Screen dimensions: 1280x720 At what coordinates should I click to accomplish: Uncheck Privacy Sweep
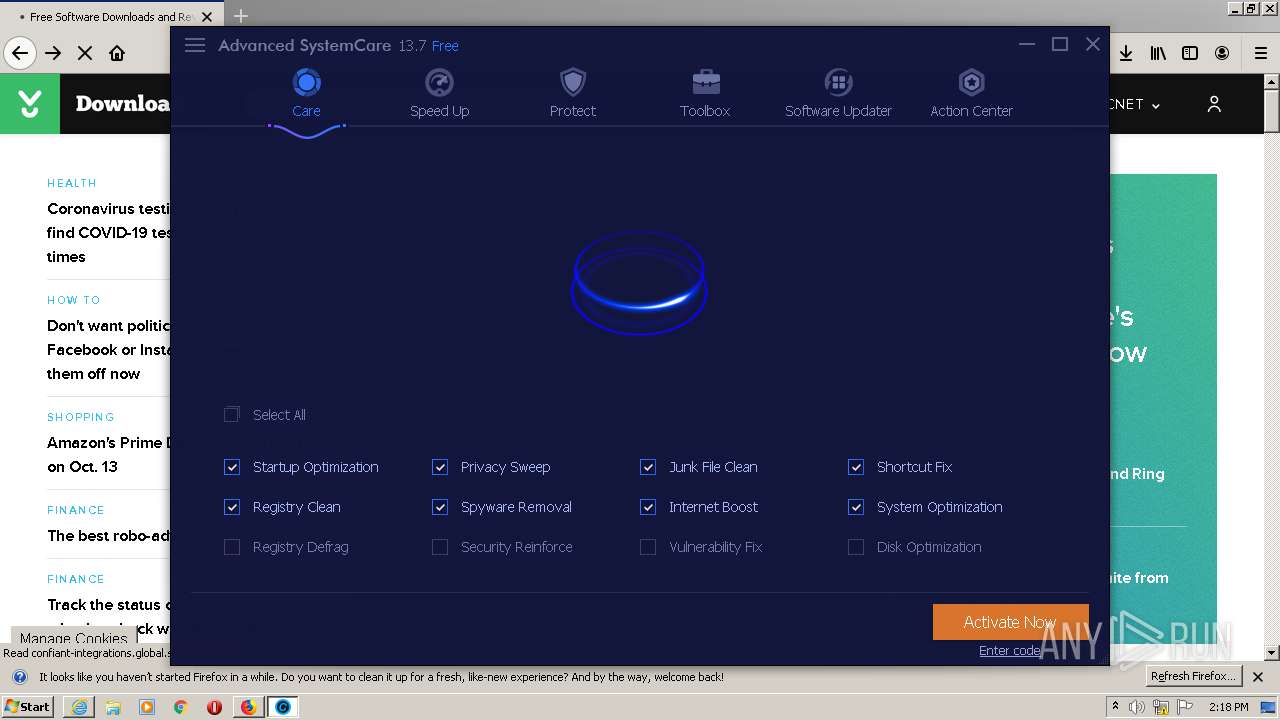click(x=440, y=467)
